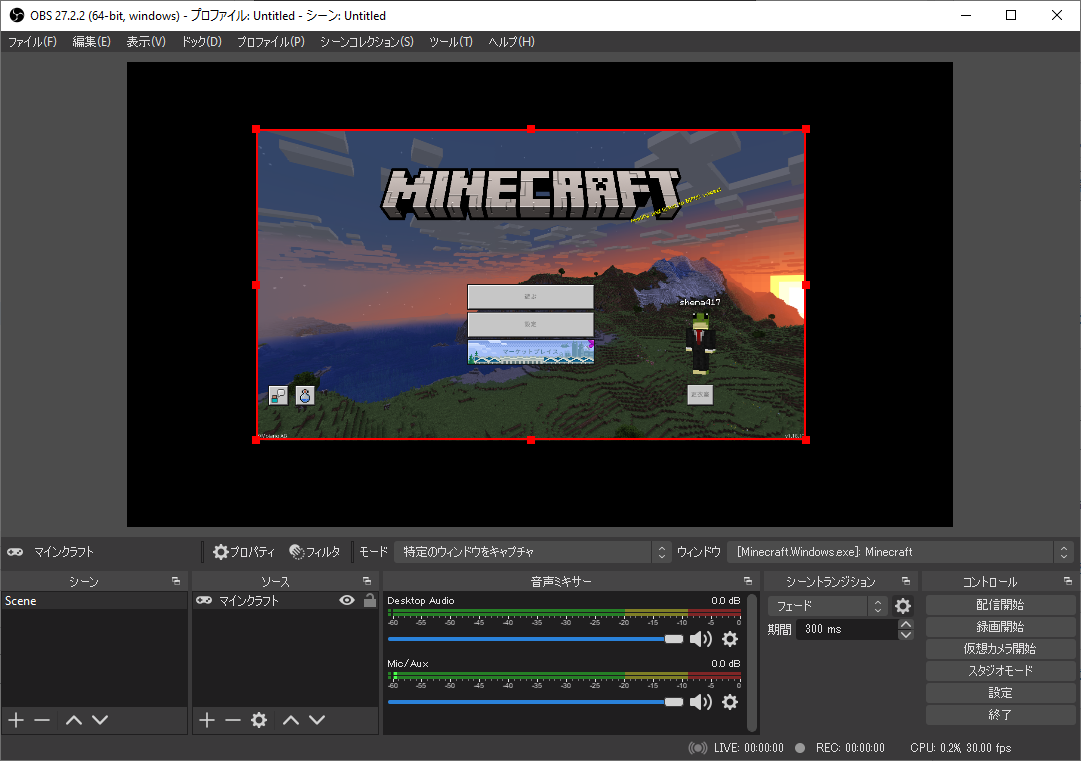The height and width of the screenshot is (761, 1081).
Task: Expand the フェード transition dropdown
Action: point(827,606)
